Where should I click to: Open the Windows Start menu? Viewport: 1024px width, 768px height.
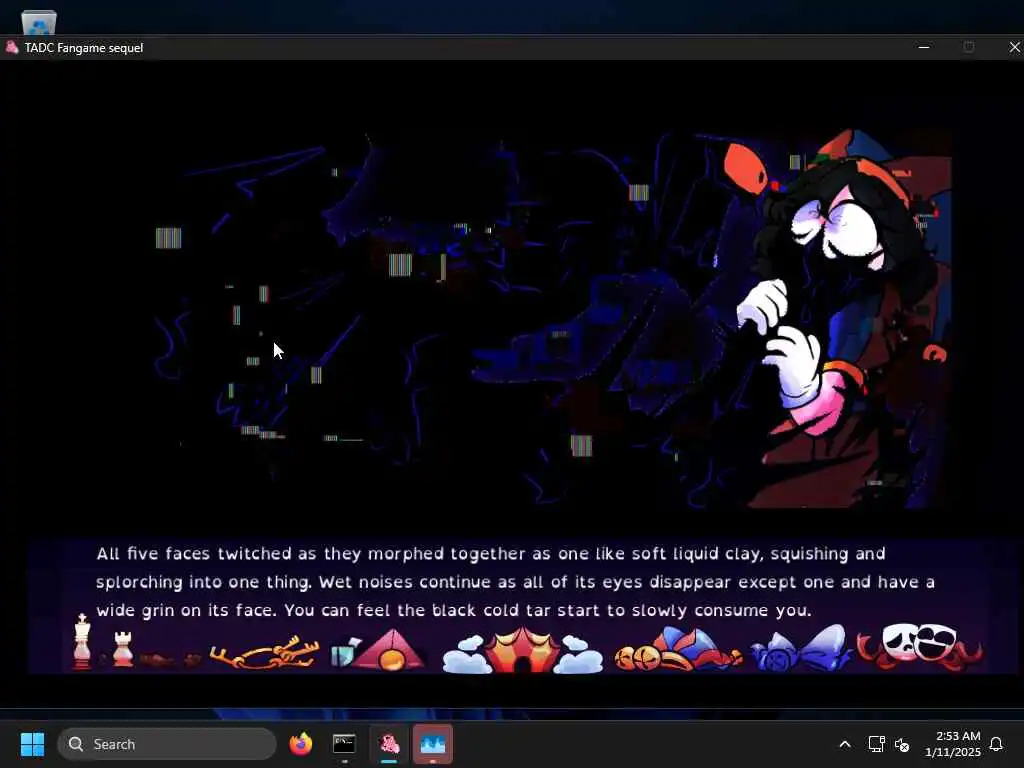[x=32, y=744]
